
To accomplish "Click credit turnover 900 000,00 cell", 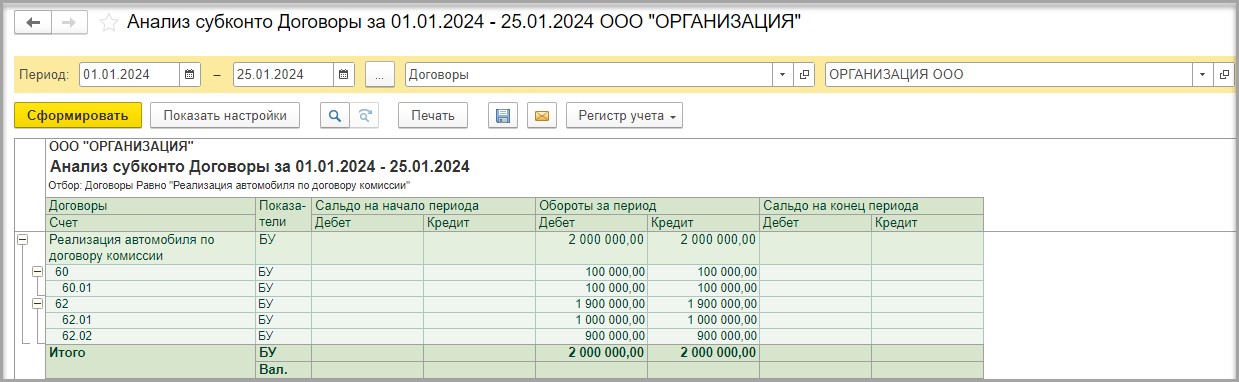I will coord(703,335).
